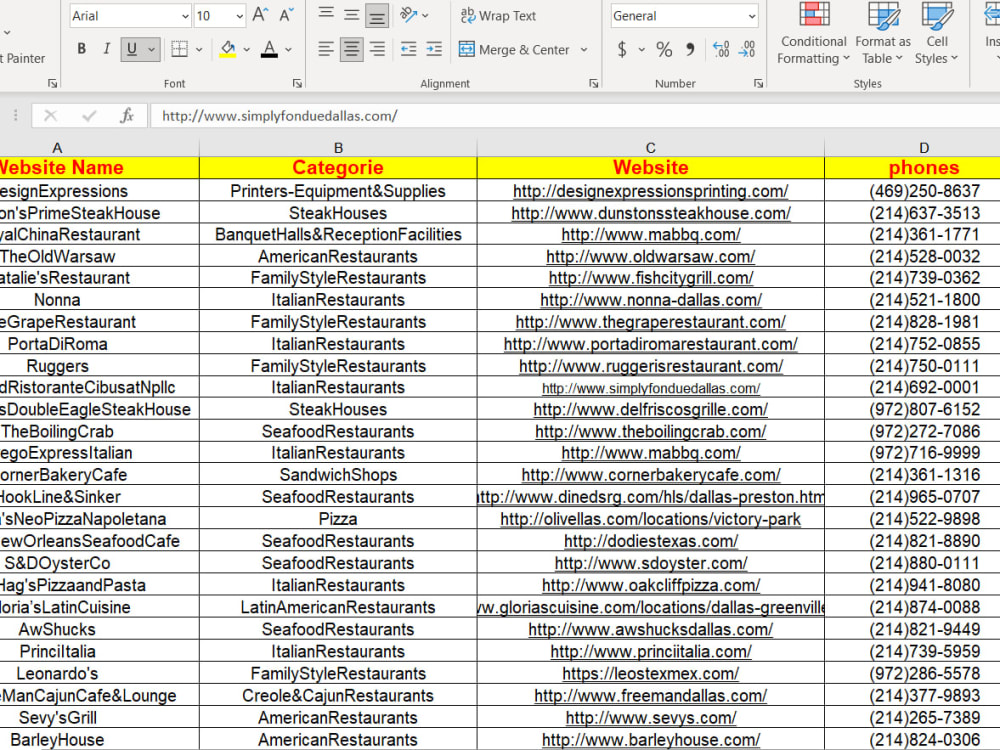Select column B header
This screenshot has height=750, width=1000.
point(338,148)
